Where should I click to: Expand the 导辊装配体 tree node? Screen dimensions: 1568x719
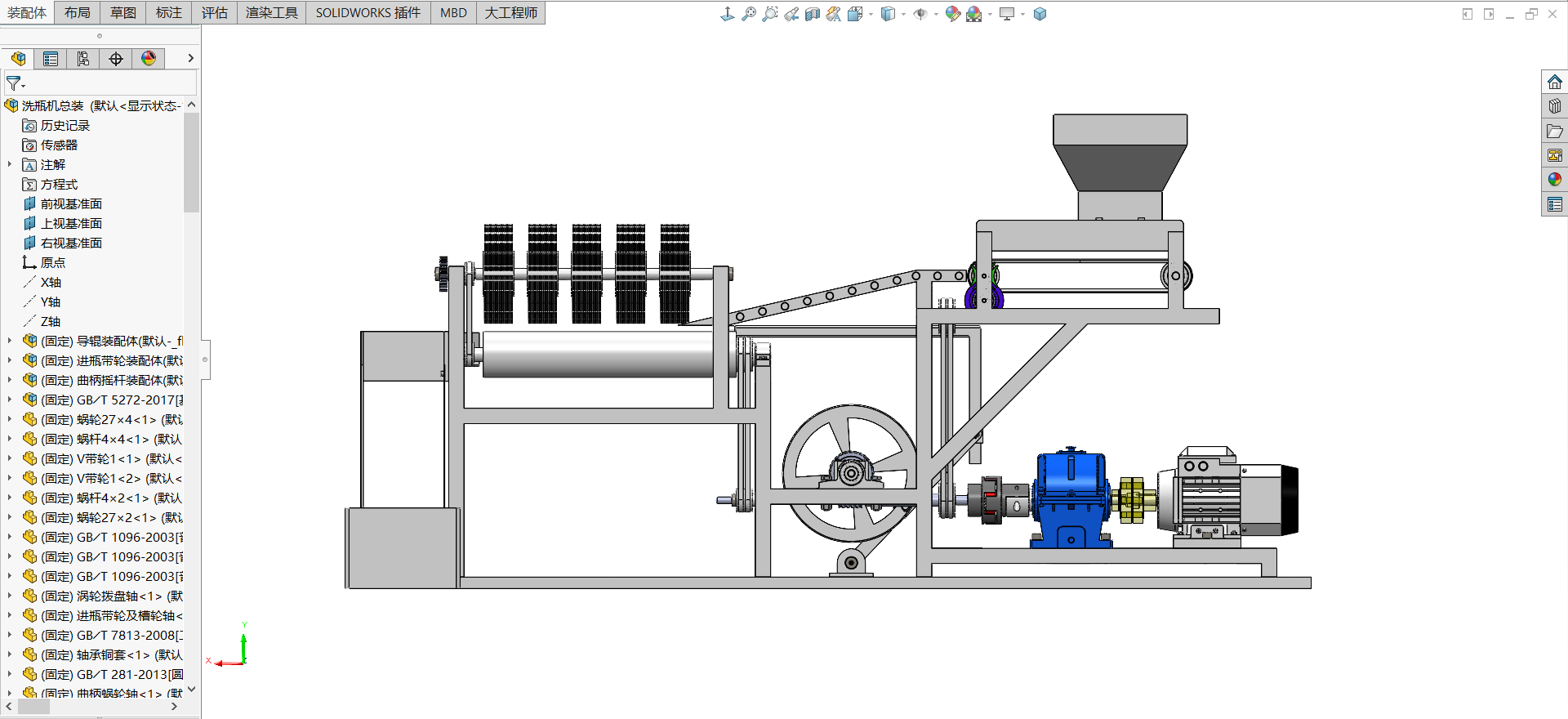pos(10,341)
